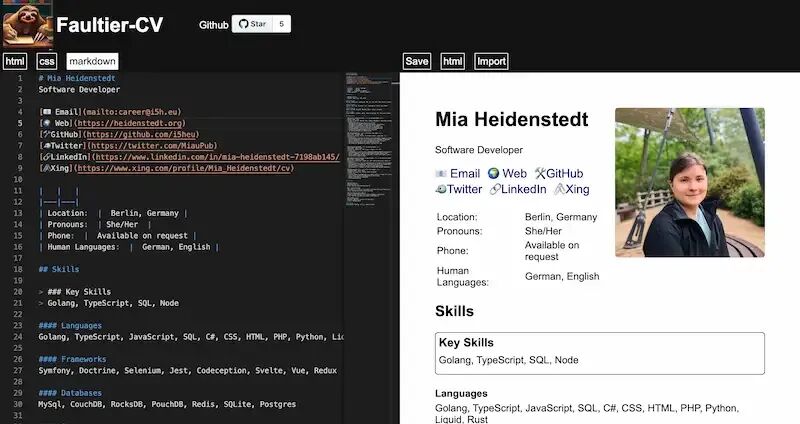Click the https://heidenstedt.org URL in editor

tap(130, 123)
